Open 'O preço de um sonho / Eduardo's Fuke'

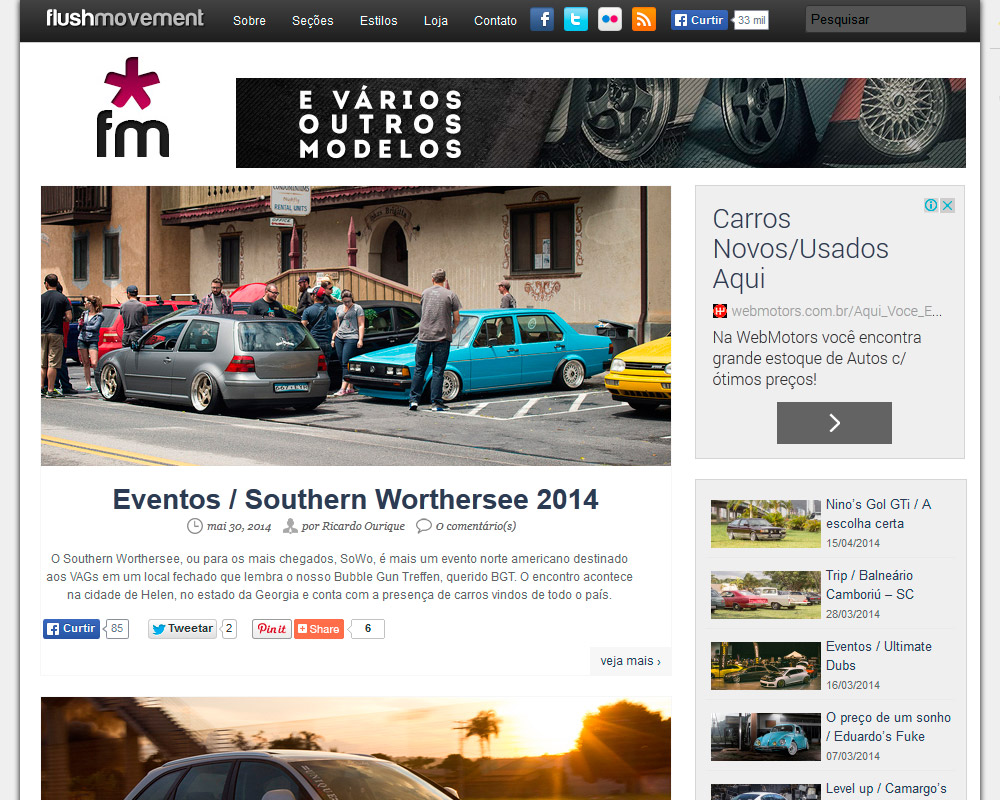pos(888,727)
